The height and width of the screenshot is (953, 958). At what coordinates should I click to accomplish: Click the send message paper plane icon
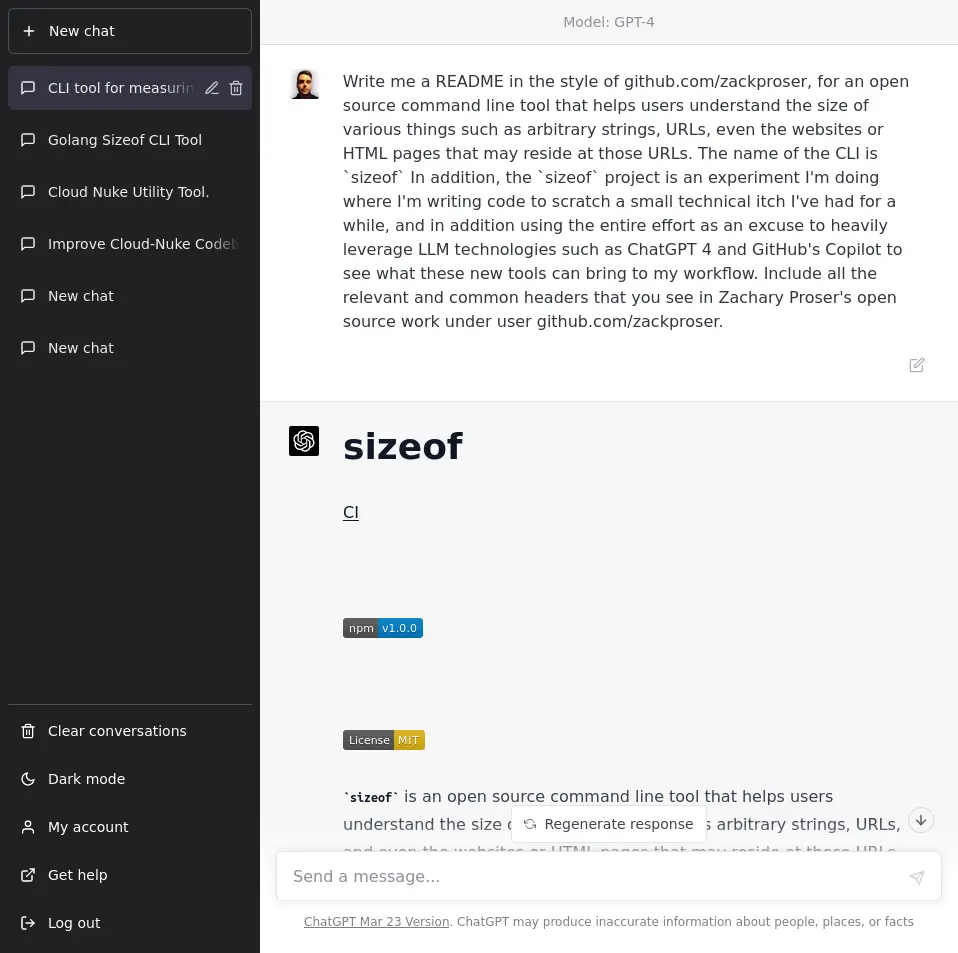tap(916, 877)
